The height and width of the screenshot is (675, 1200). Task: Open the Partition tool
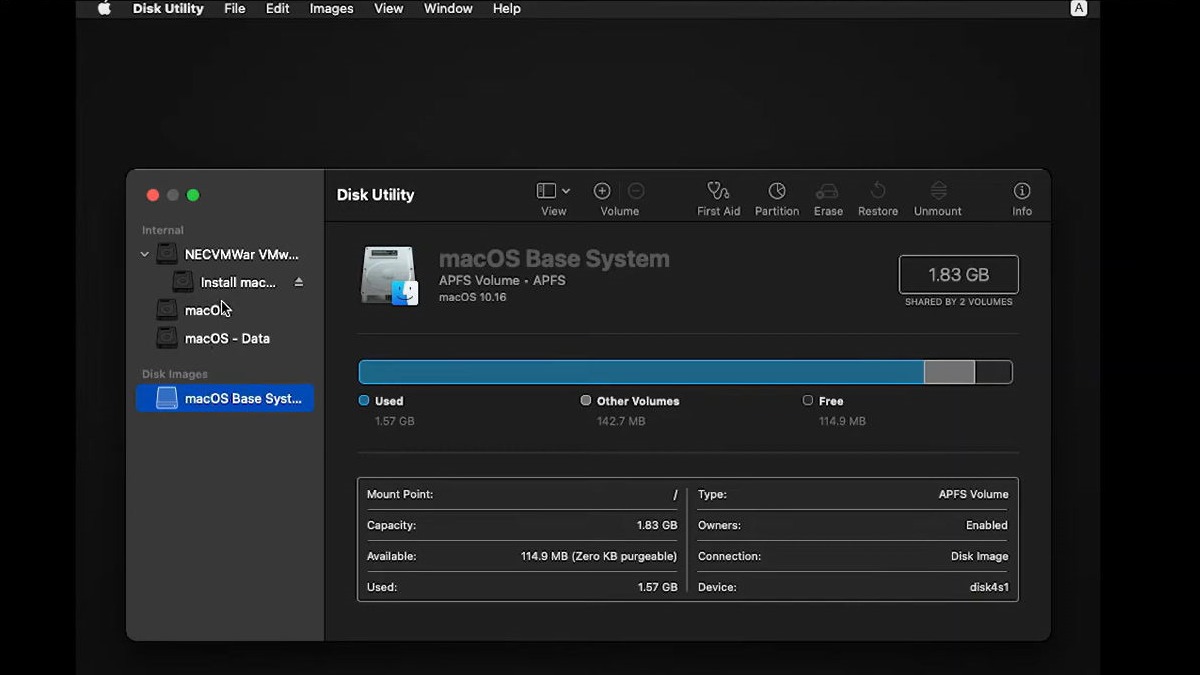click(x=777, y=191)
